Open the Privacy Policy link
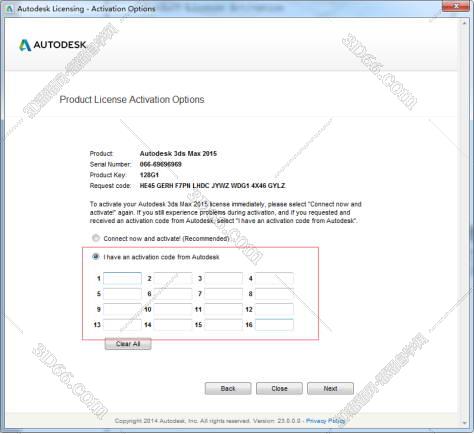This screenshot has height=434, width=474. point(325,421)
